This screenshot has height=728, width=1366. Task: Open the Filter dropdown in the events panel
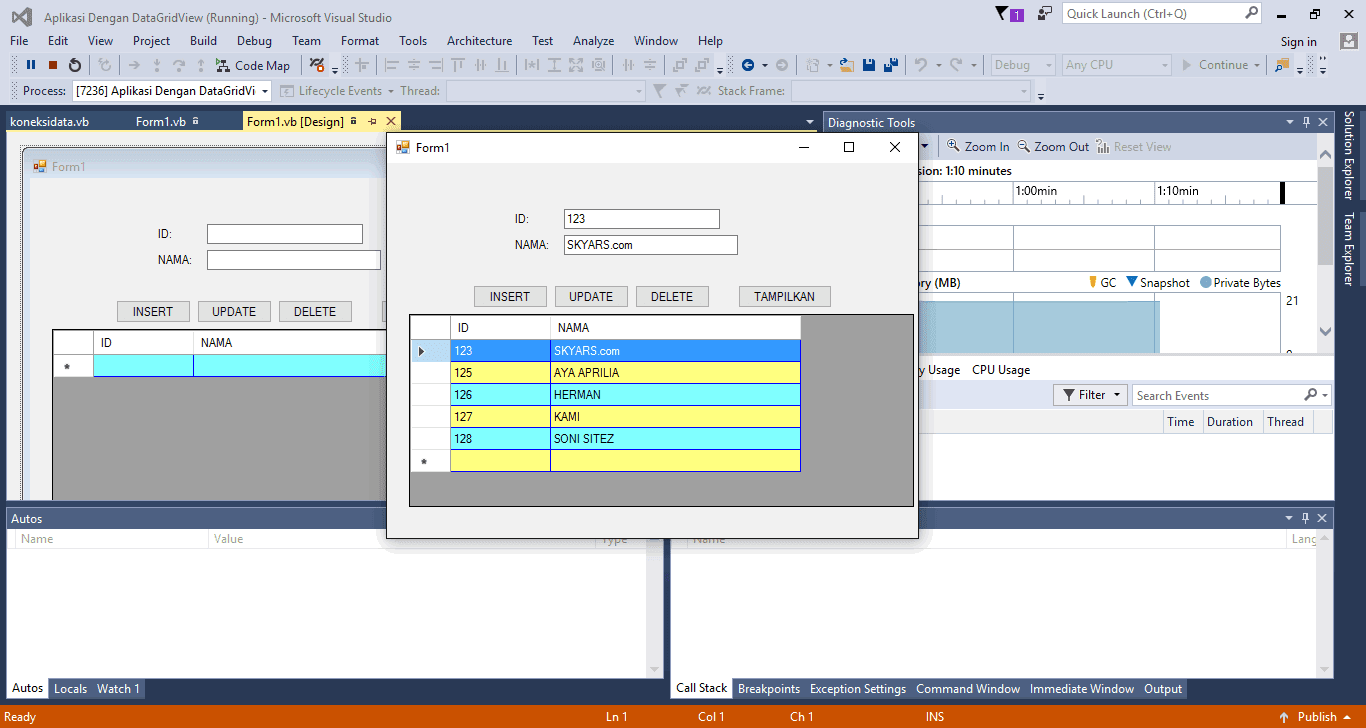point(1089,394)
